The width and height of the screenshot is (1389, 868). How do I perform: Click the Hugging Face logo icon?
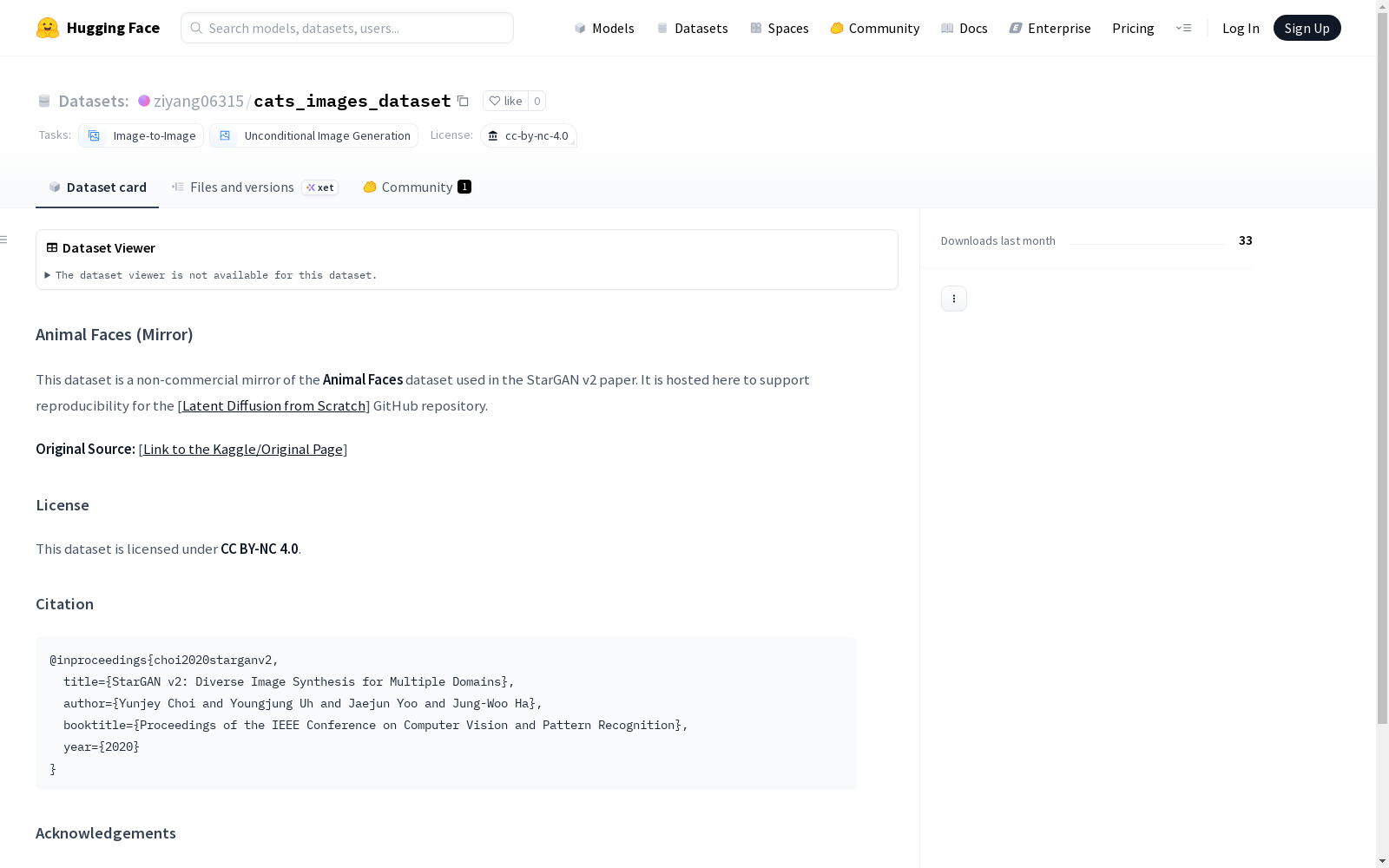[x=48, y=28]
